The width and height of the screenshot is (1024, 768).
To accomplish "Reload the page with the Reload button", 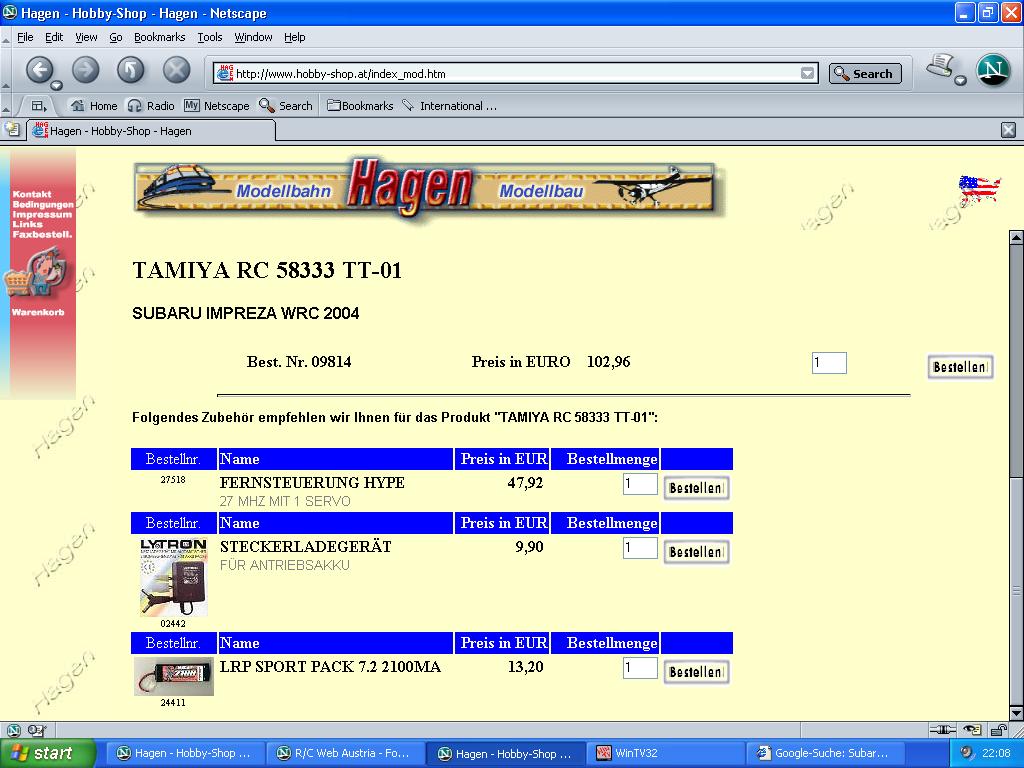I will 131,69.
